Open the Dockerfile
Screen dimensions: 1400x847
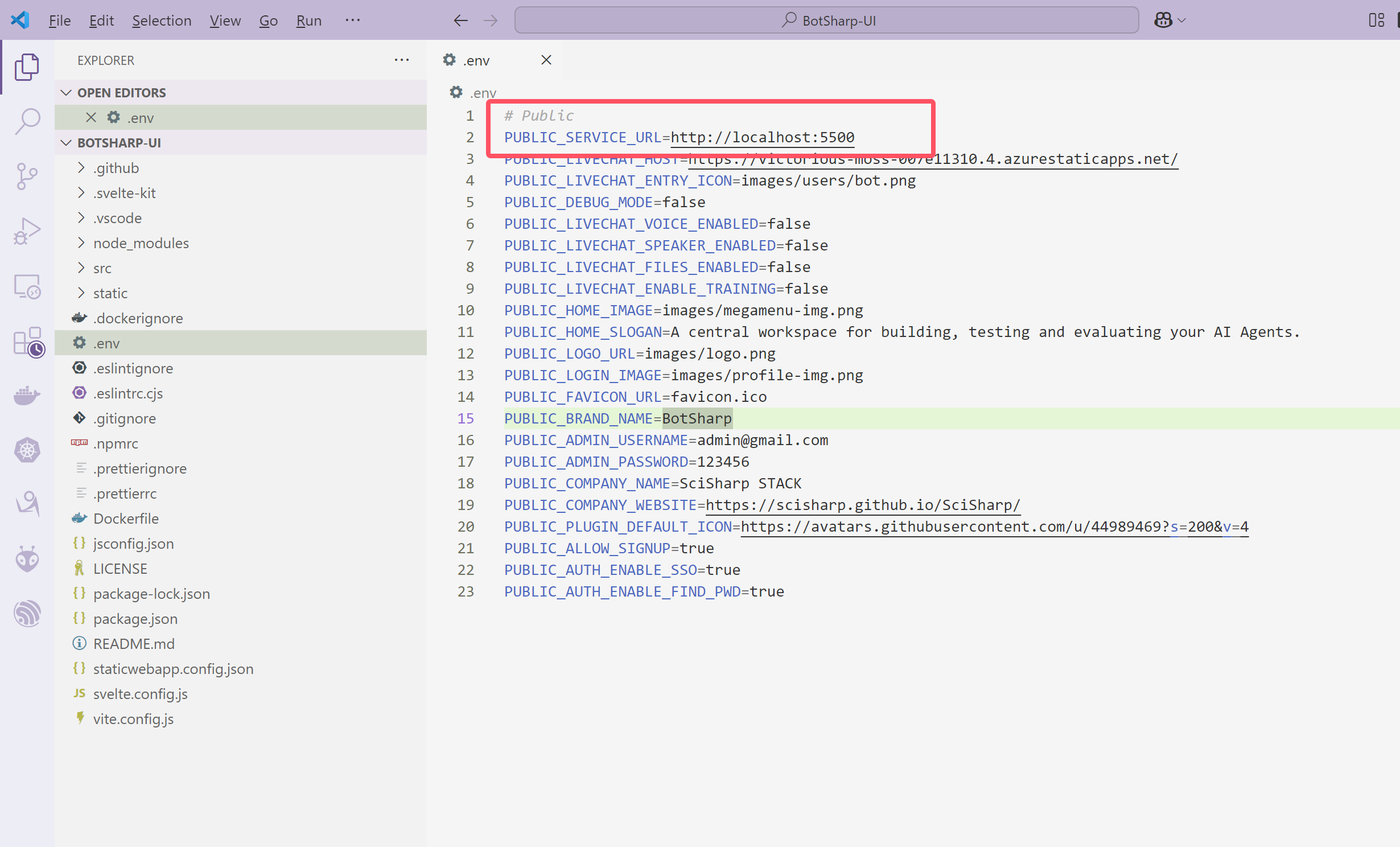(240, 518)
